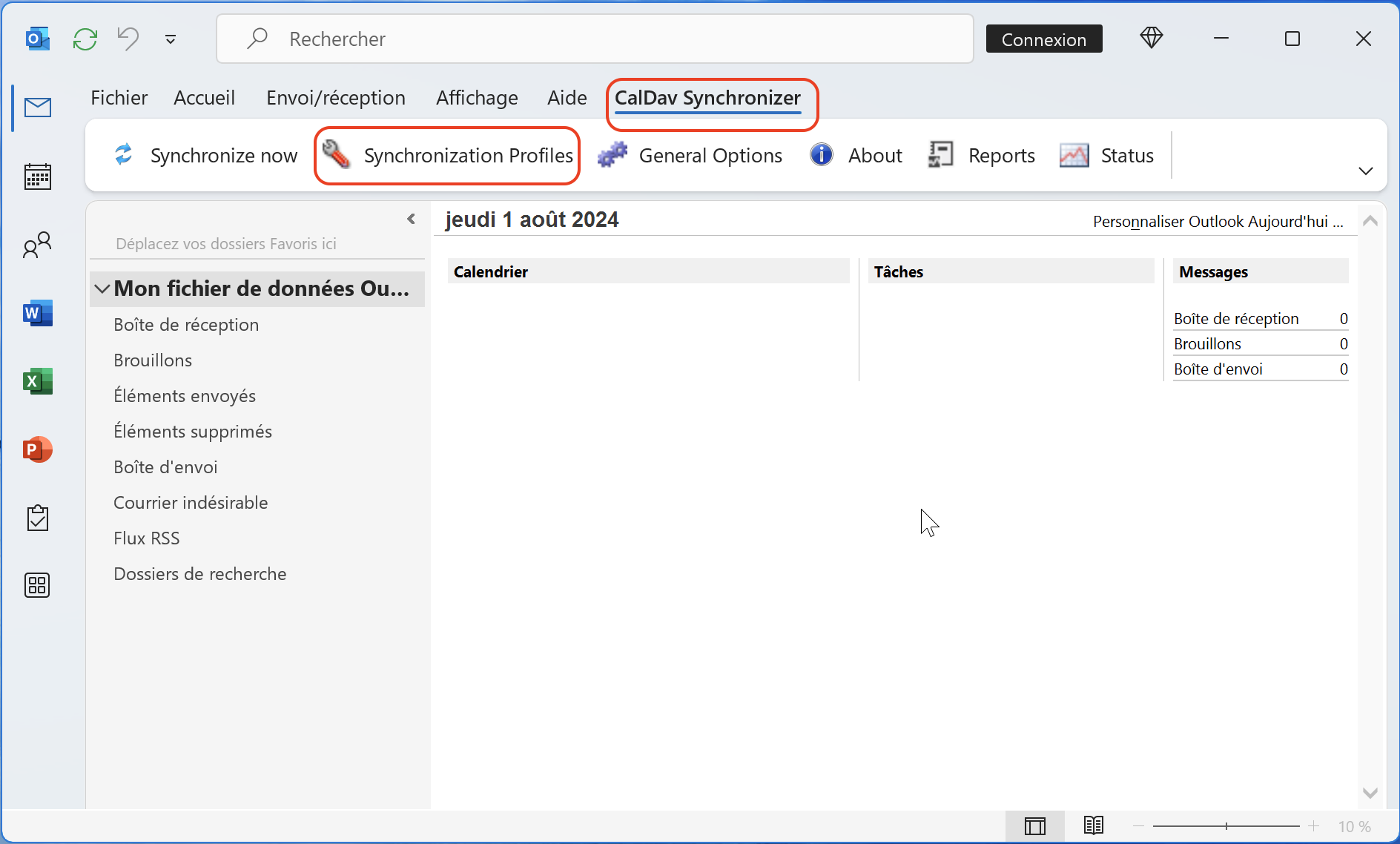Click the zoom out minus button
The height and width of the screenshot is (844, 1400).
click(1139, 825)
